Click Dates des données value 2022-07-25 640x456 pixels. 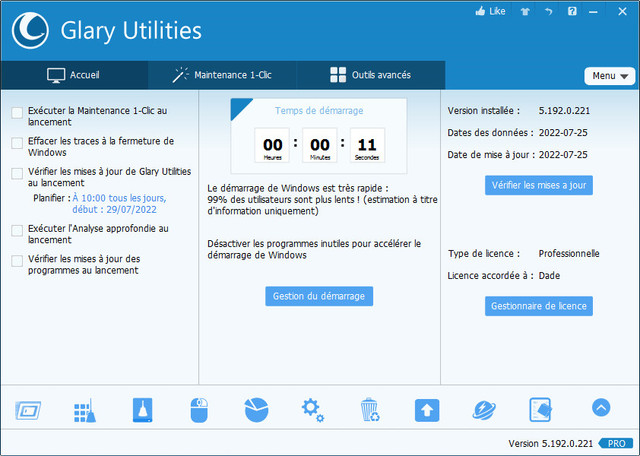pyautogui.click(x=563, y=133)
